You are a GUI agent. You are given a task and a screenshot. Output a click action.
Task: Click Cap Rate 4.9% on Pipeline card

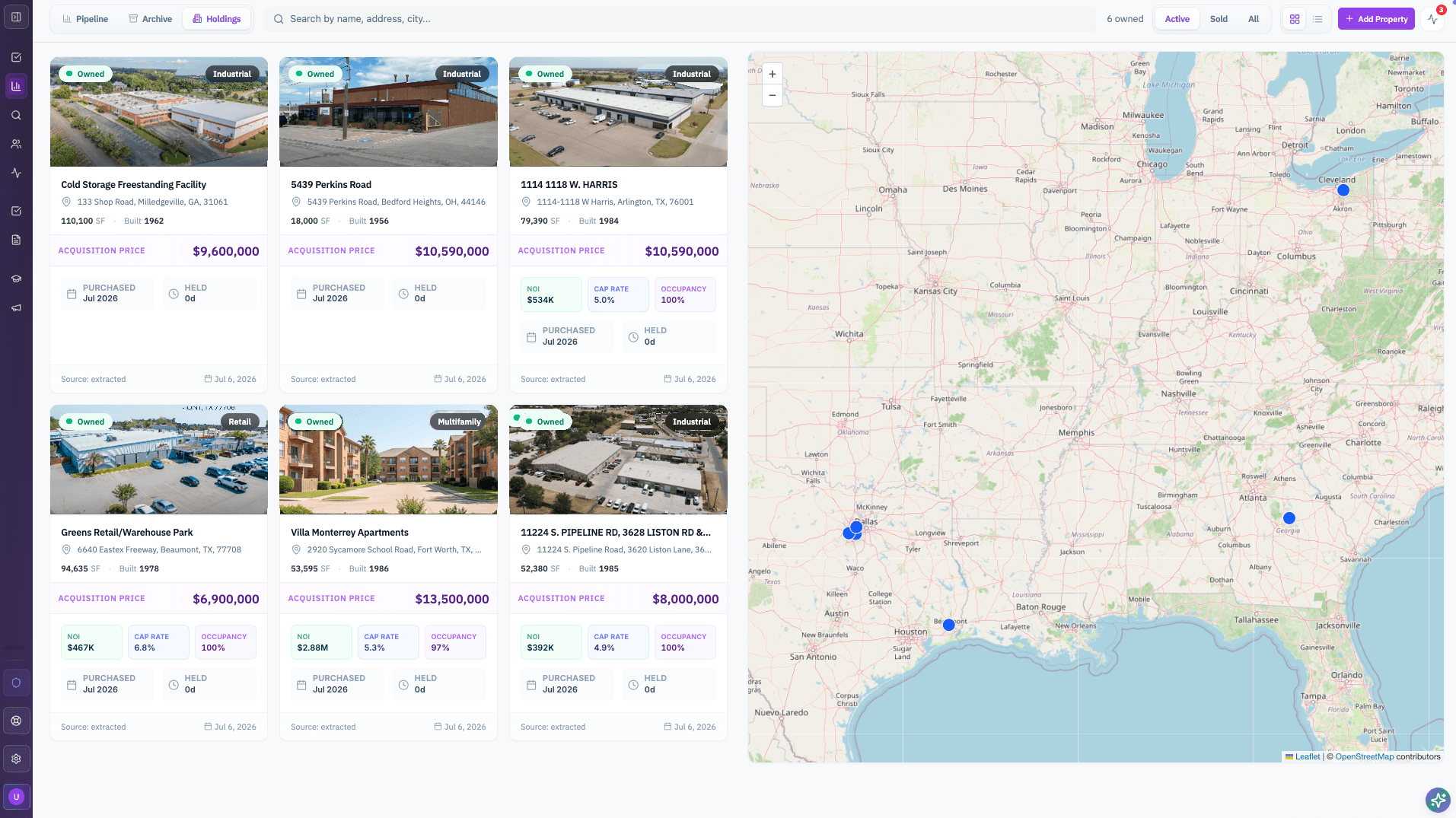point(618,642)
